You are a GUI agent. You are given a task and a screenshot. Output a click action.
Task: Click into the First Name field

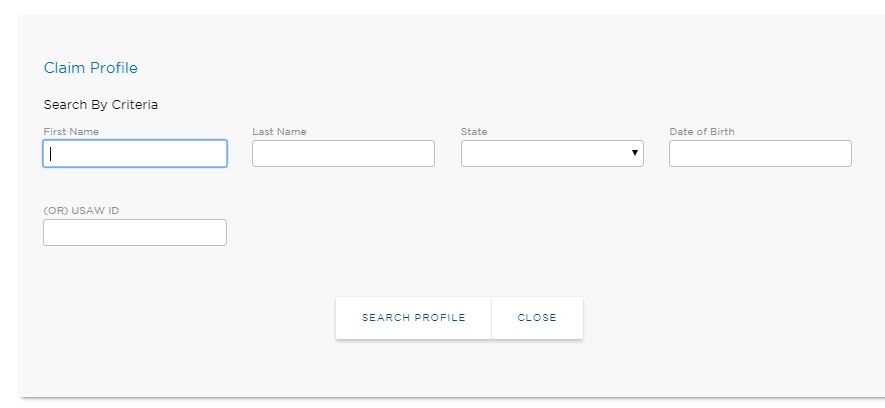click(135, 153)
